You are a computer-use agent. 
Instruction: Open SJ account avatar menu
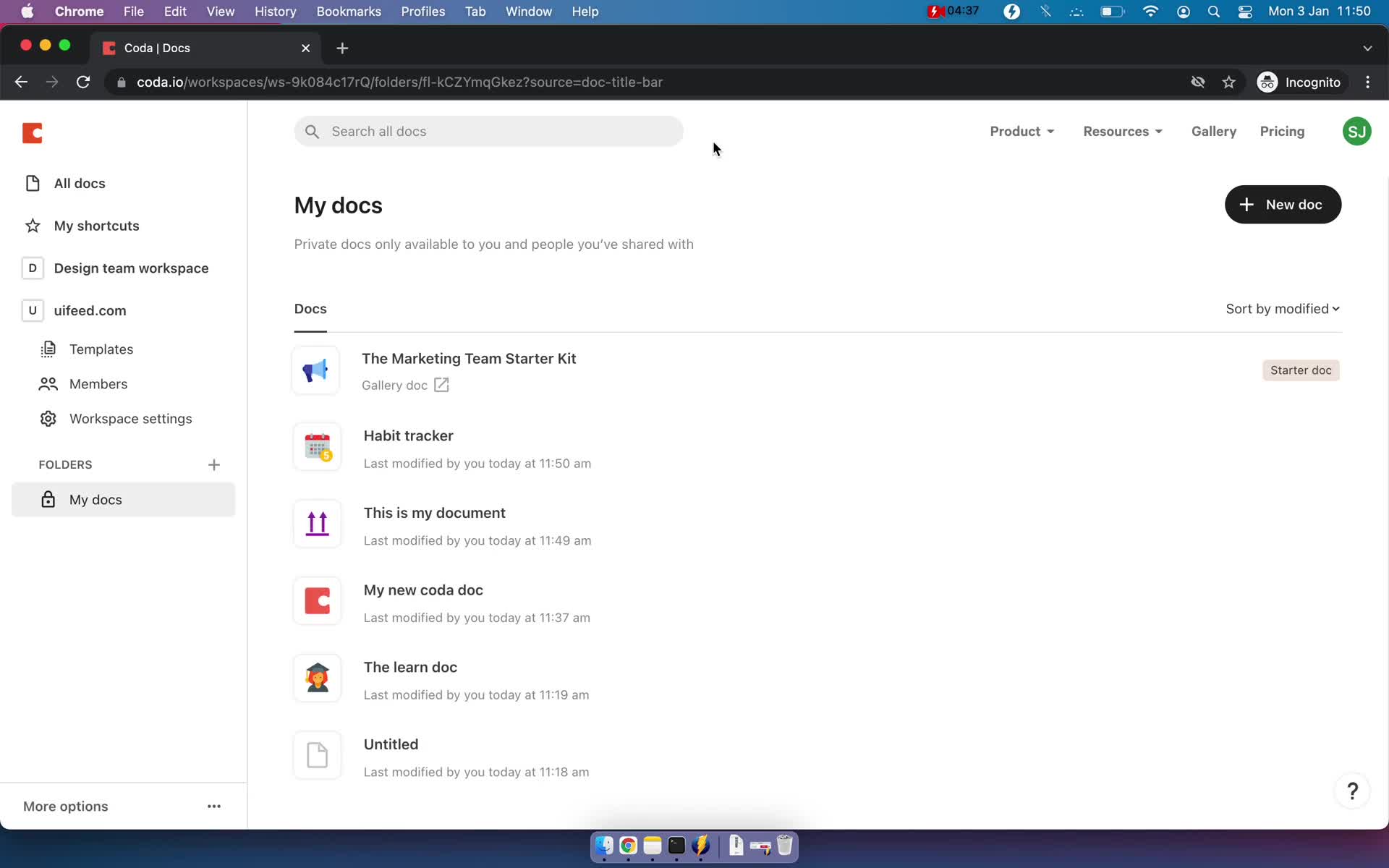coord(1356,132)
